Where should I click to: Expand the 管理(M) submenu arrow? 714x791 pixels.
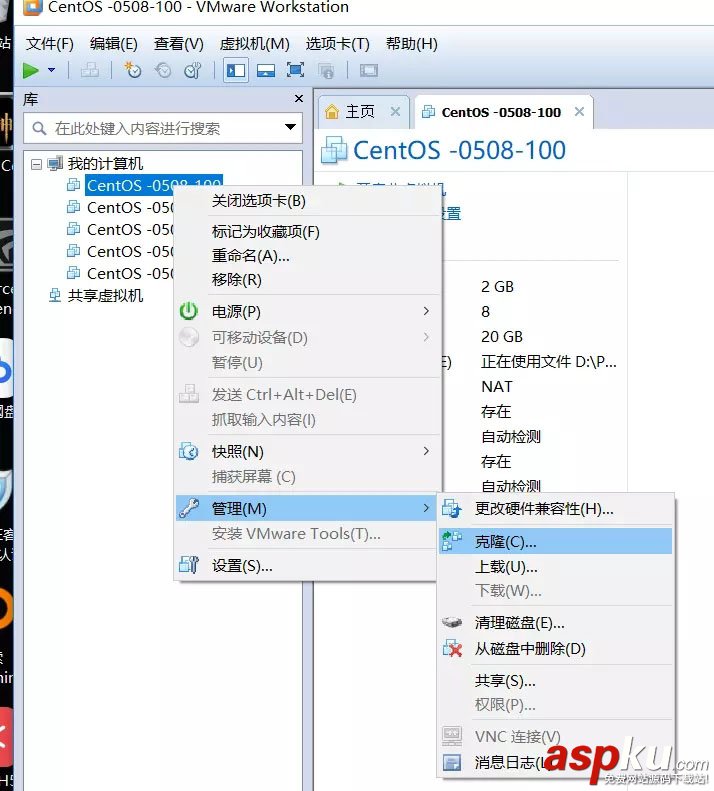(426, 508)
